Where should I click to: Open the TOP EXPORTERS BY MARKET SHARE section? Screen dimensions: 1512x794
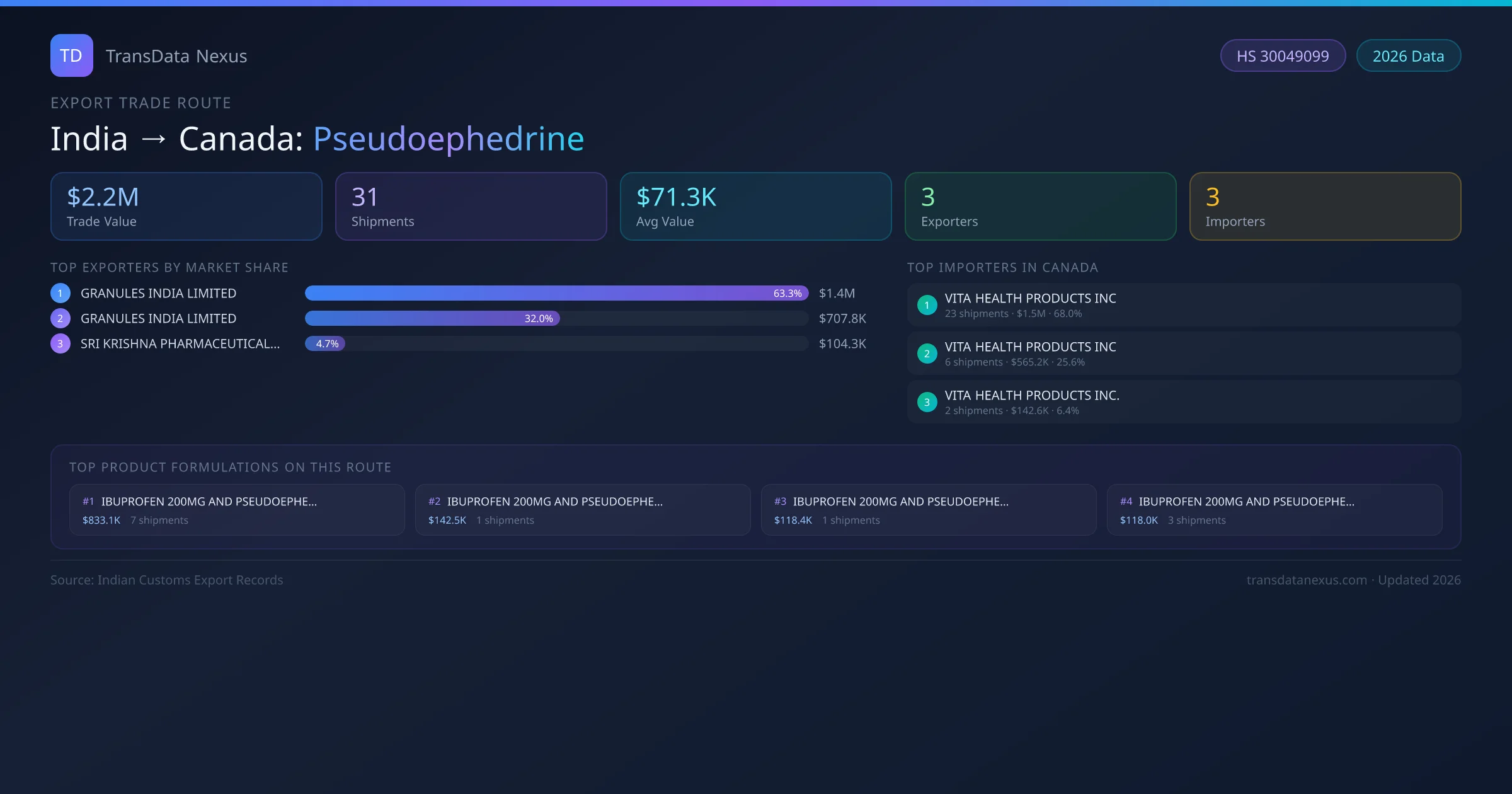point(169,267)
